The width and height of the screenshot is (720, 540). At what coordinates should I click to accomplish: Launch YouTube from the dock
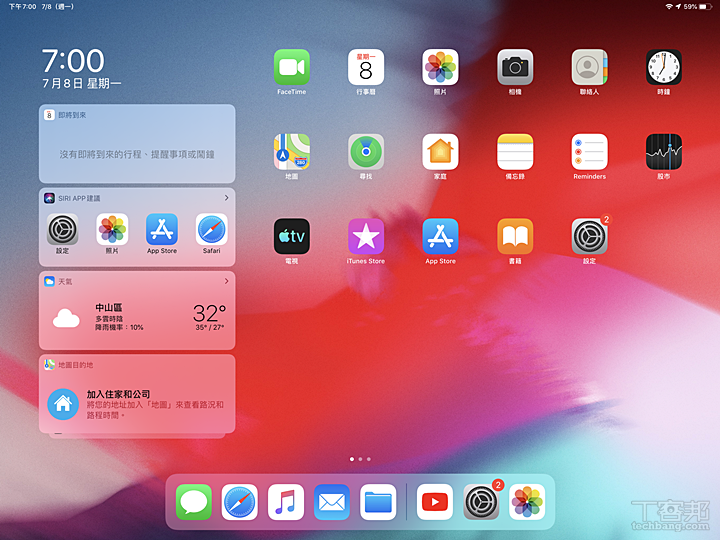[435, 502]
